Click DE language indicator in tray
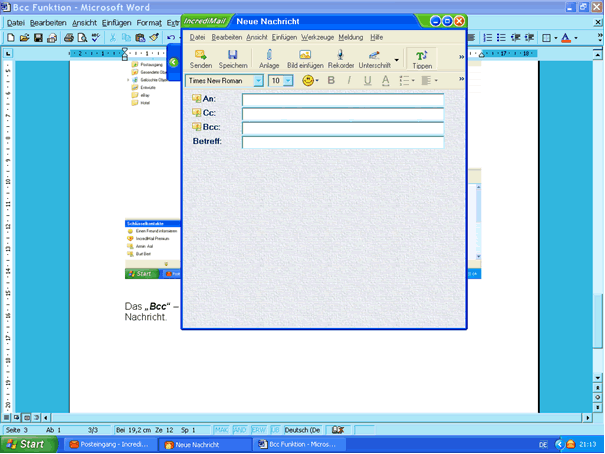 pos(543,445)
